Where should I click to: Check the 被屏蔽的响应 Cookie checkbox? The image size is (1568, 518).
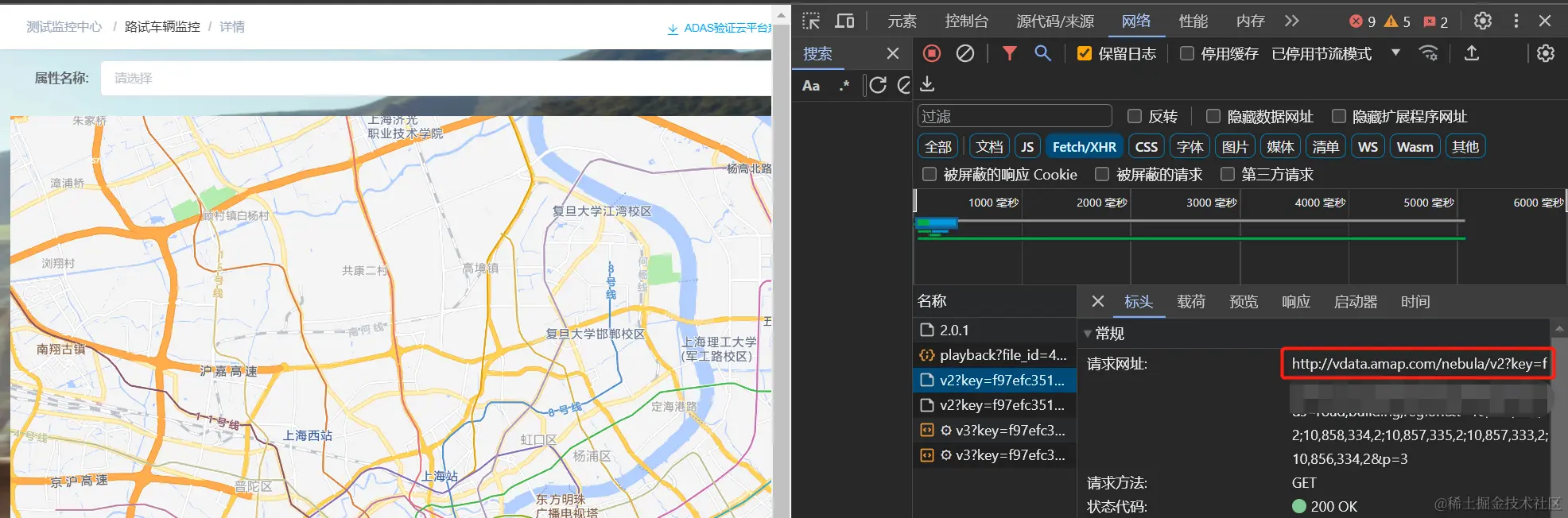(x=930, y=173)
